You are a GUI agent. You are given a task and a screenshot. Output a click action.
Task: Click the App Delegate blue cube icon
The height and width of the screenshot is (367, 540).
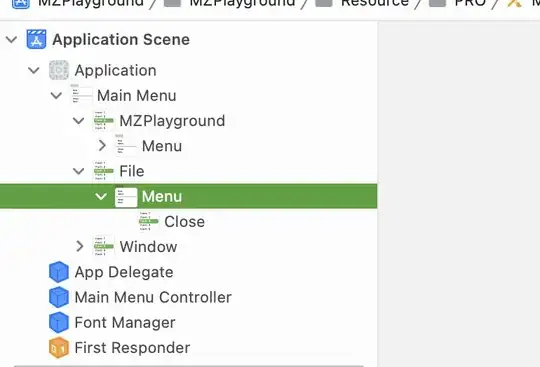tap(59, 272)
